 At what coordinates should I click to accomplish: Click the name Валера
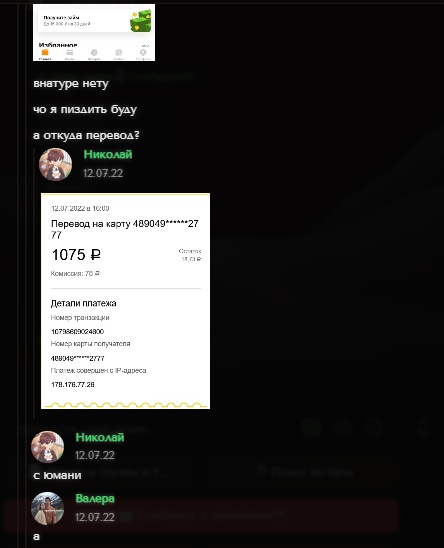[95, 498]
